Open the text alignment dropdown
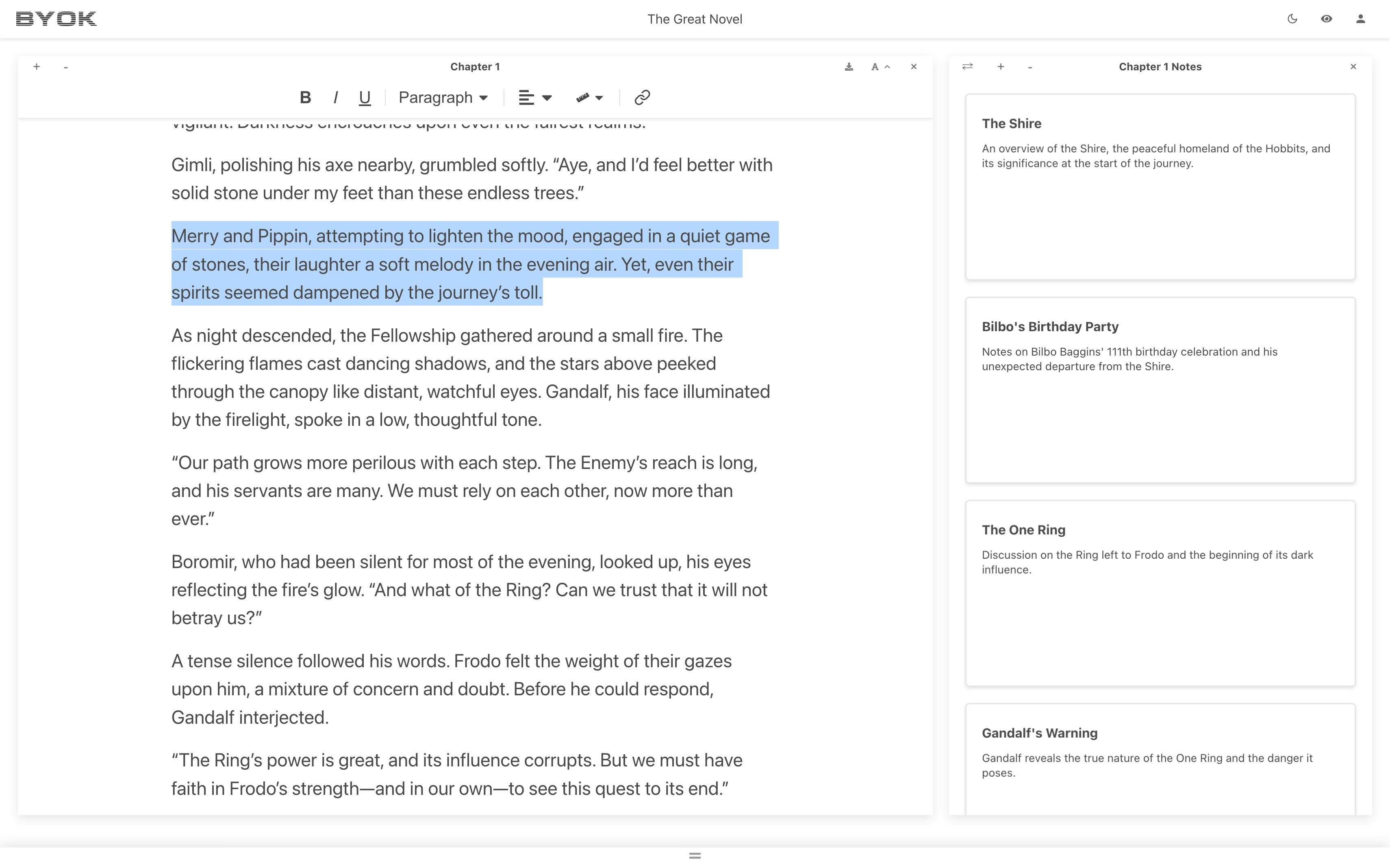This screenshot has height=868, width=1390. [534, 98]
